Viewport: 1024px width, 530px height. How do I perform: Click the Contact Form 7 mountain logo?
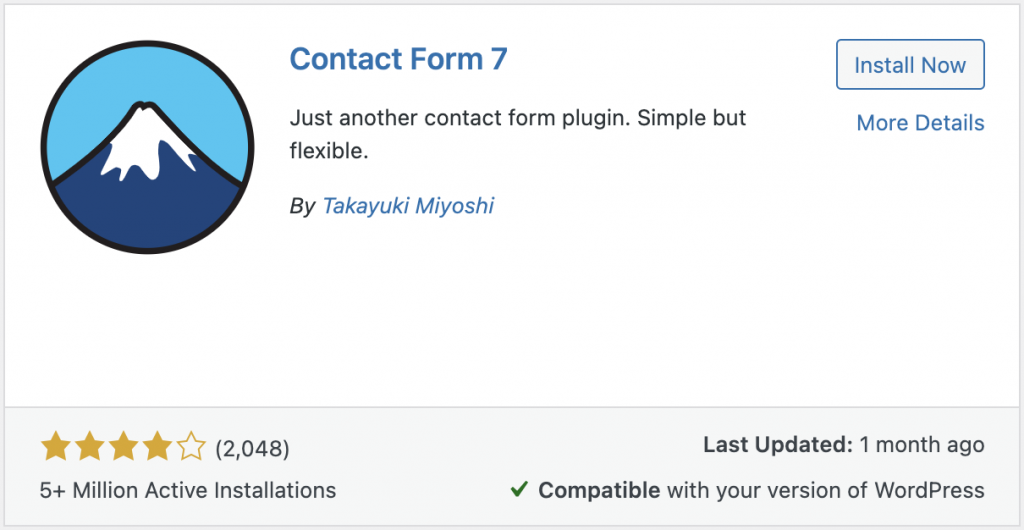pos(147,147)
